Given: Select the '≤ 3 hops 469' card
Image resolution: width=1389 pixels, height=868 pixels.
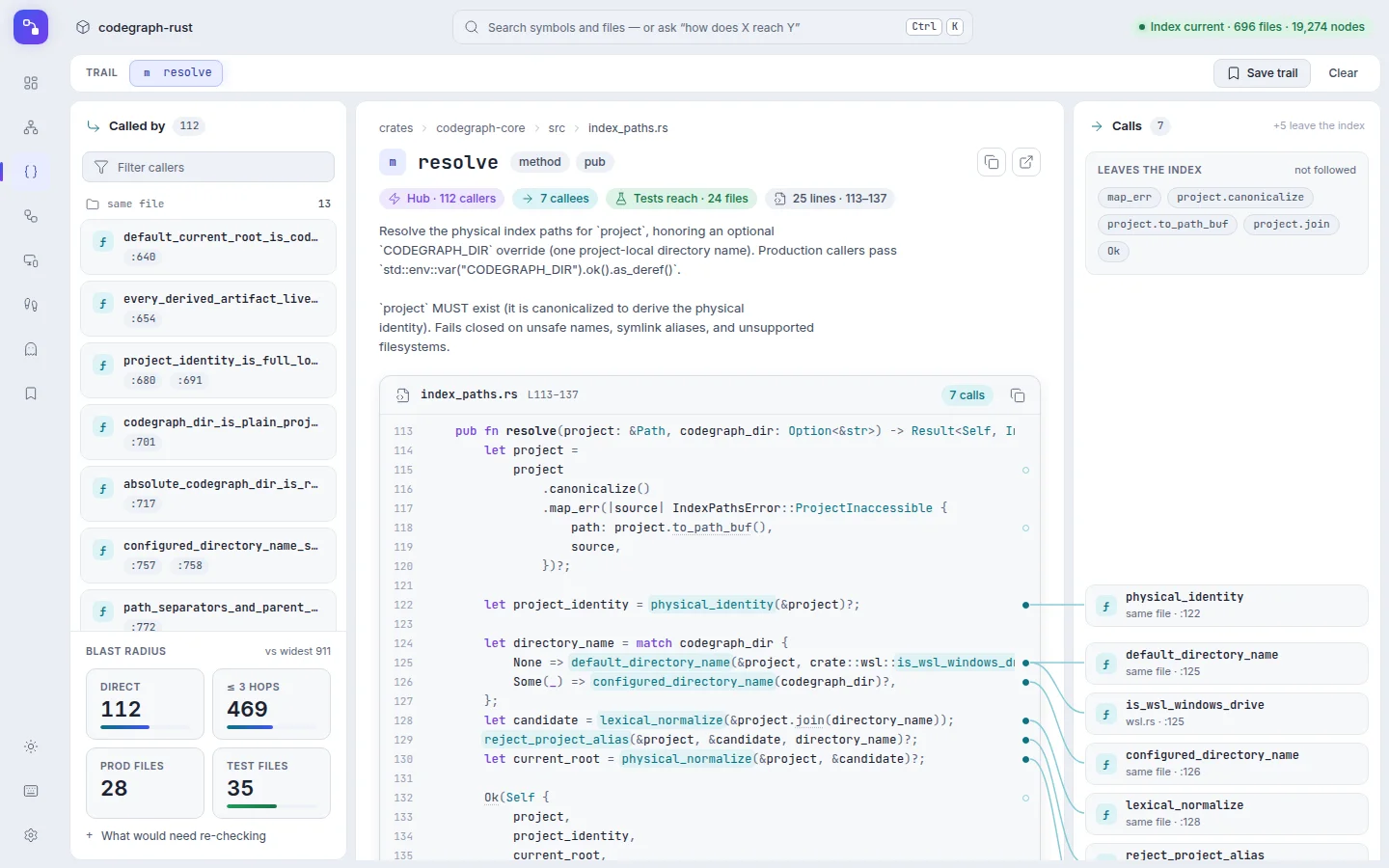Looking at the screenshot, I should (x=271, y=704).
